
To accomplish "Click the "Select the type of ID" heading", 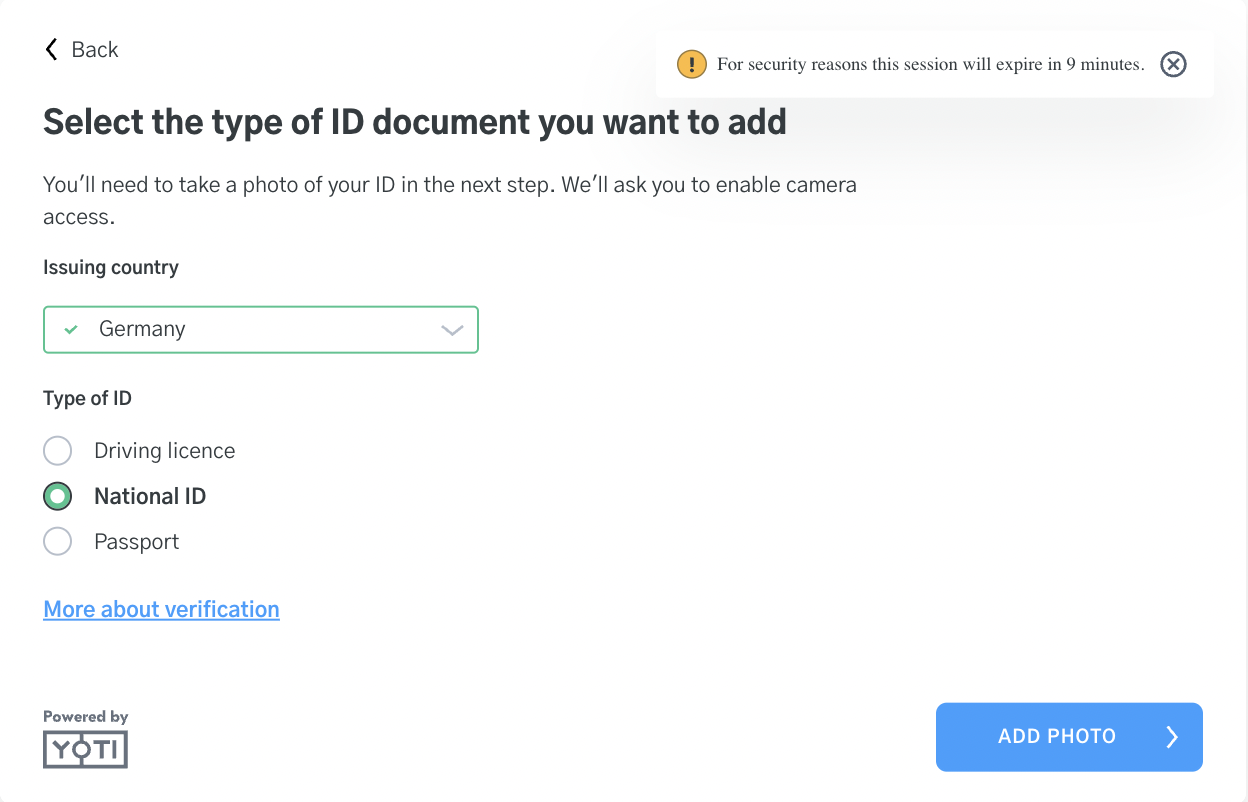I will click(414, 122).
